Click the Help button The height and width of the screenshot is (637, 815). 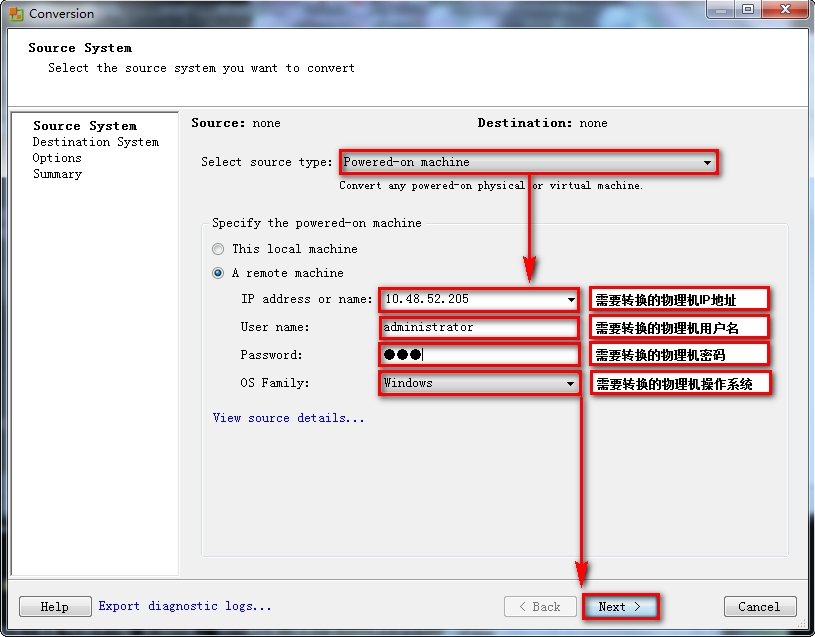point(55,606)
